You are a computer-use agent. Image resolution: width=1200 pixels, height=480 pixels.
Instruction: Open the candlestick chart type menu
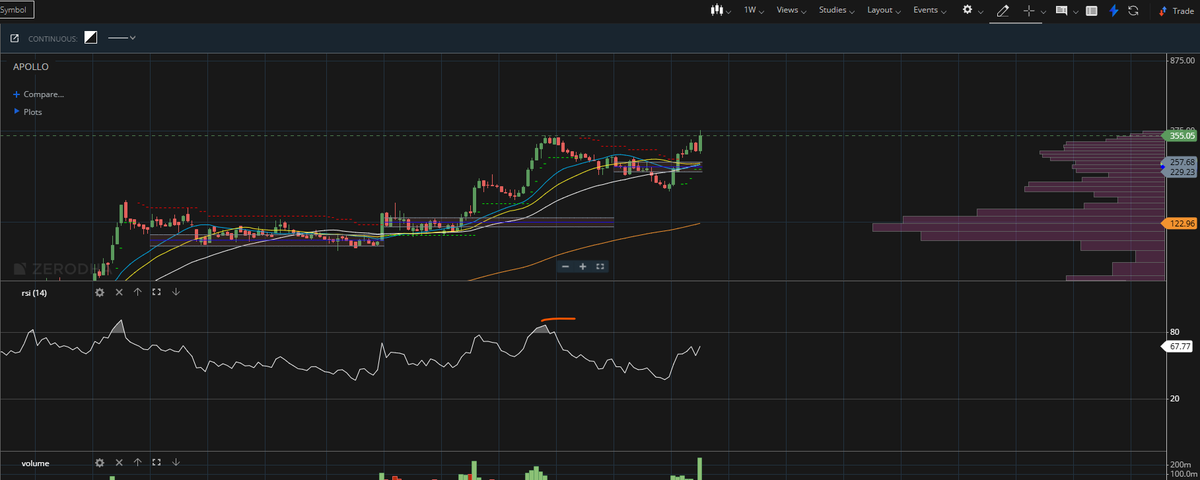point(719,10)
